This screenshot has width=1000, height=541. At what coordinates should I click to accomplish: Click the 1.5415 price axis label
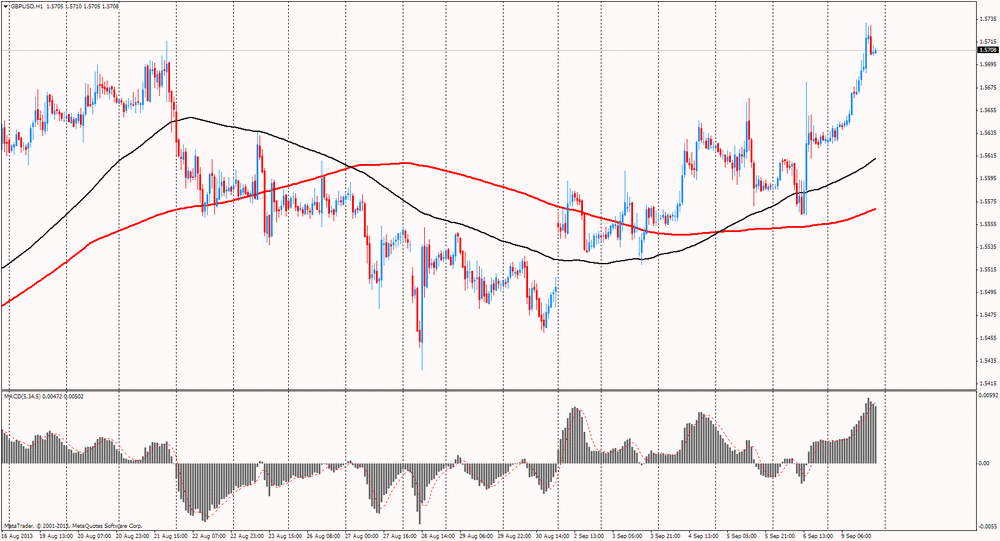pyautogui.click(x=988, y=383)
